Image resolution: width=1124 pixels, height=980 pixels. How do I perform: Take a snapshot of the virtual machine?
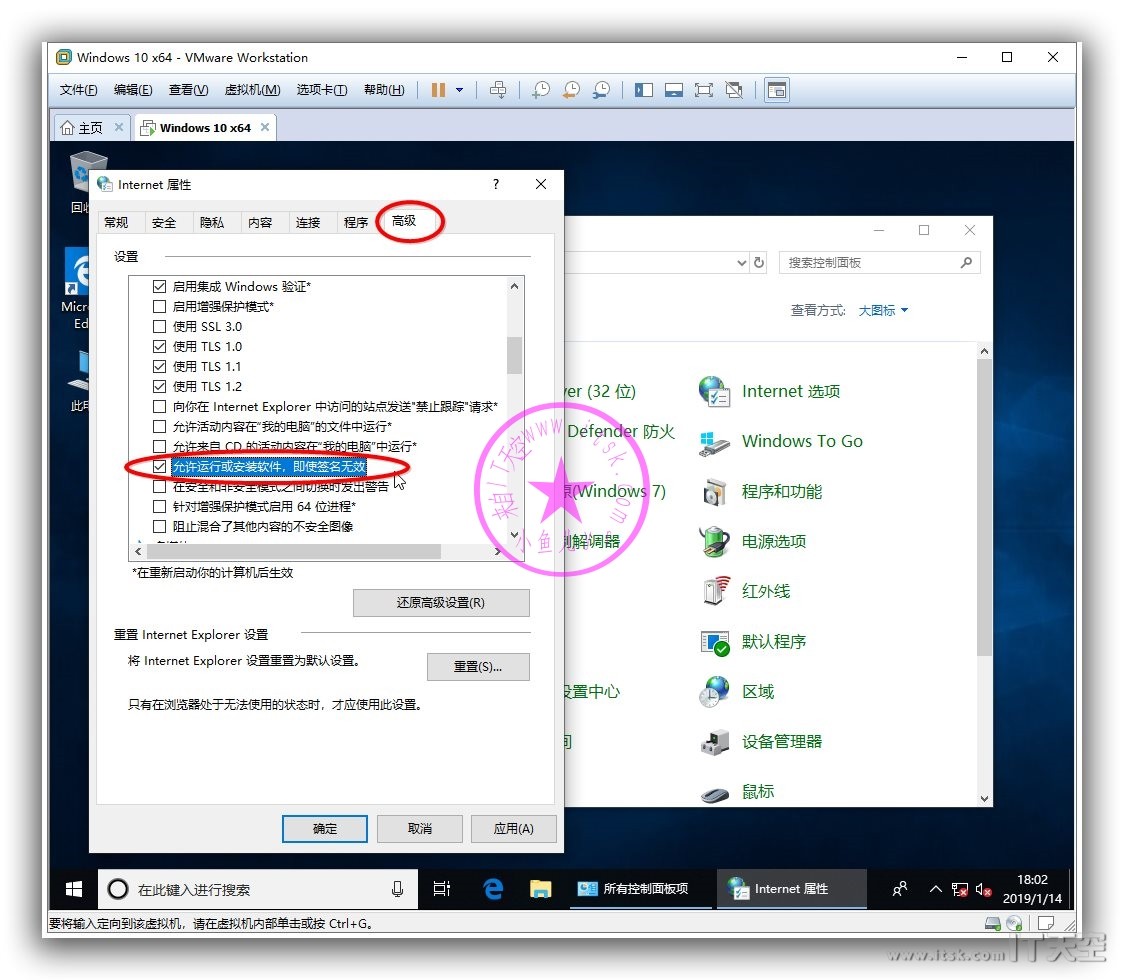(541, 90)
